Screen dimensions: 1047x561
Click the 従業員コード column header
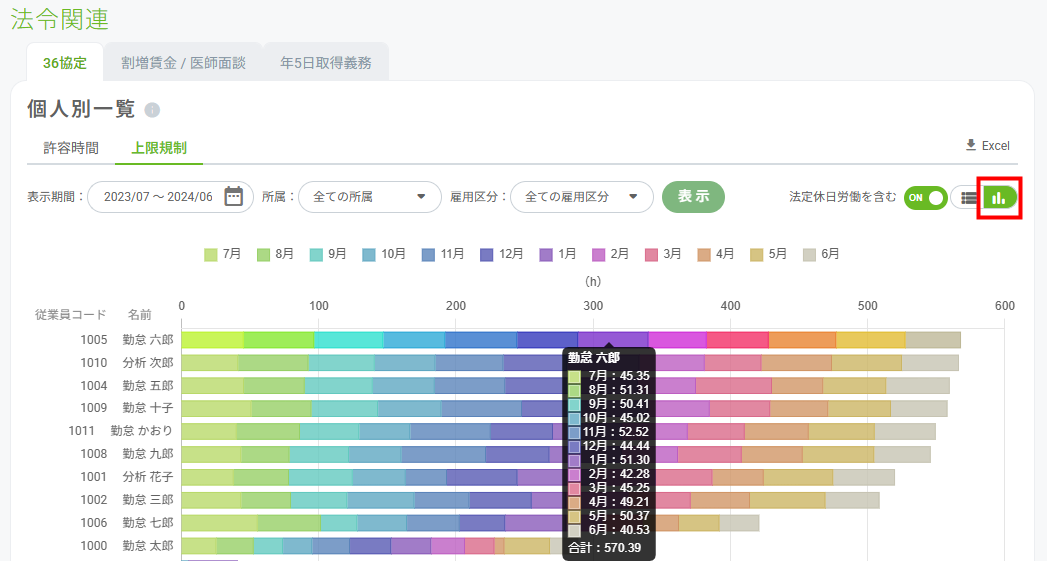point(71,315)
